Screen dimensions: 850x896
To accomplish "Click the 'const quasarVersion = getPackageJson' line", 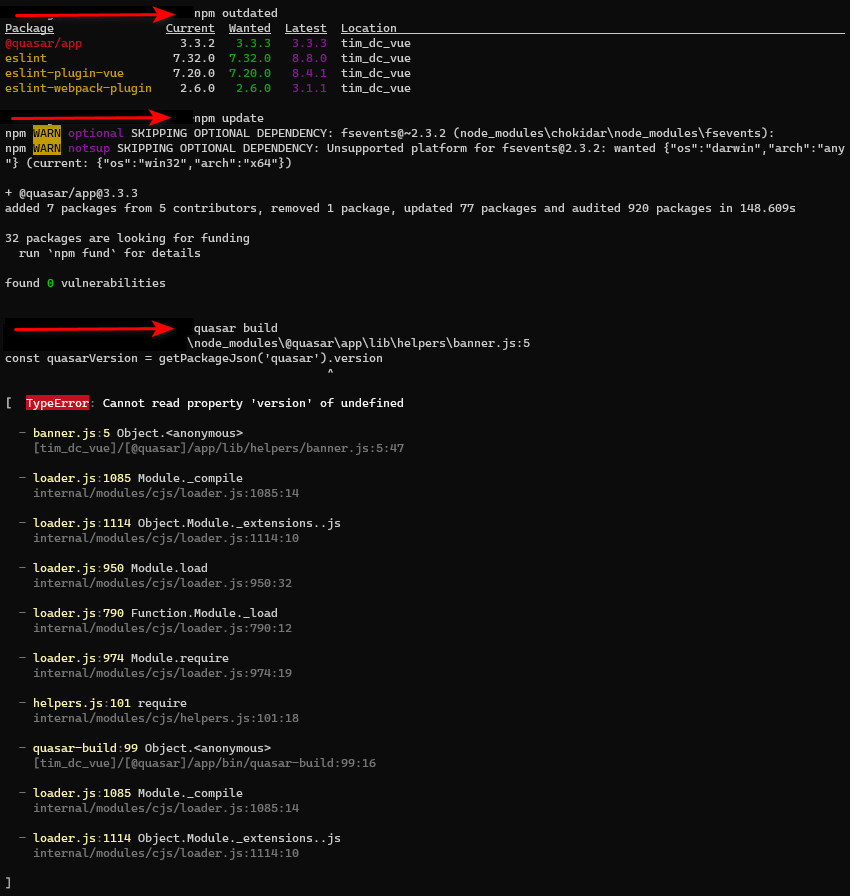I will (x=194, y=358).
